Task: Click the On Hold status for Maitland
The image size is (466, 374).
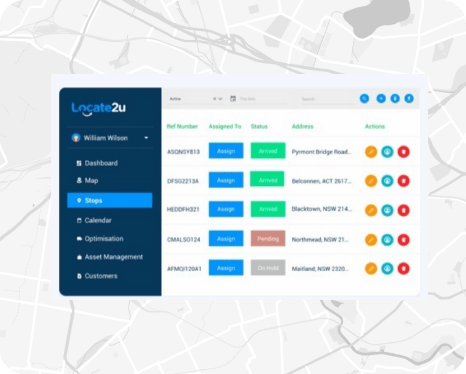Action: tap(268, 268)
